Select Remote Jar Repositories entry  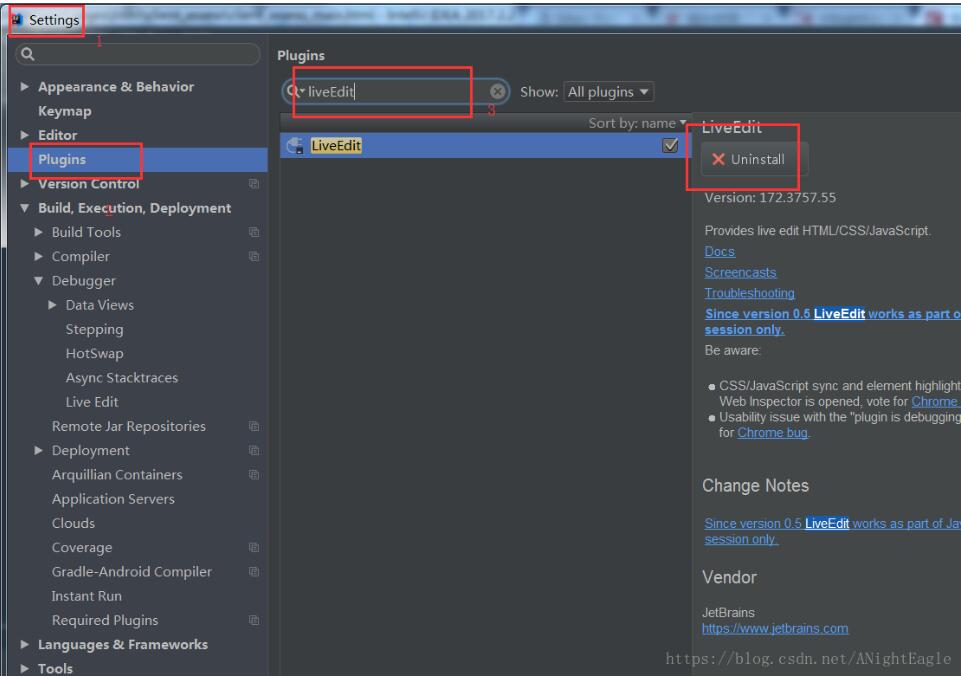point(129,426)
